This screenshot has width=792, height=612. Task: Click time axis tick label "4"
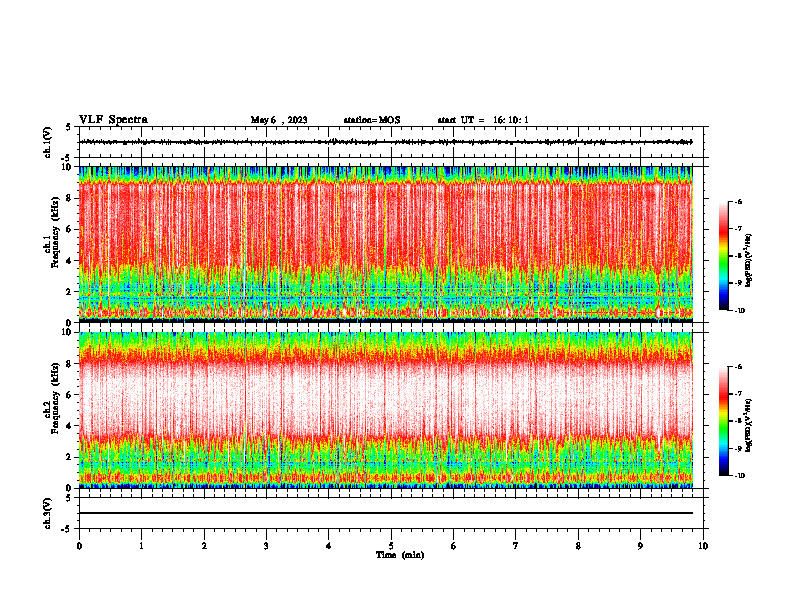tap(329, 546)
